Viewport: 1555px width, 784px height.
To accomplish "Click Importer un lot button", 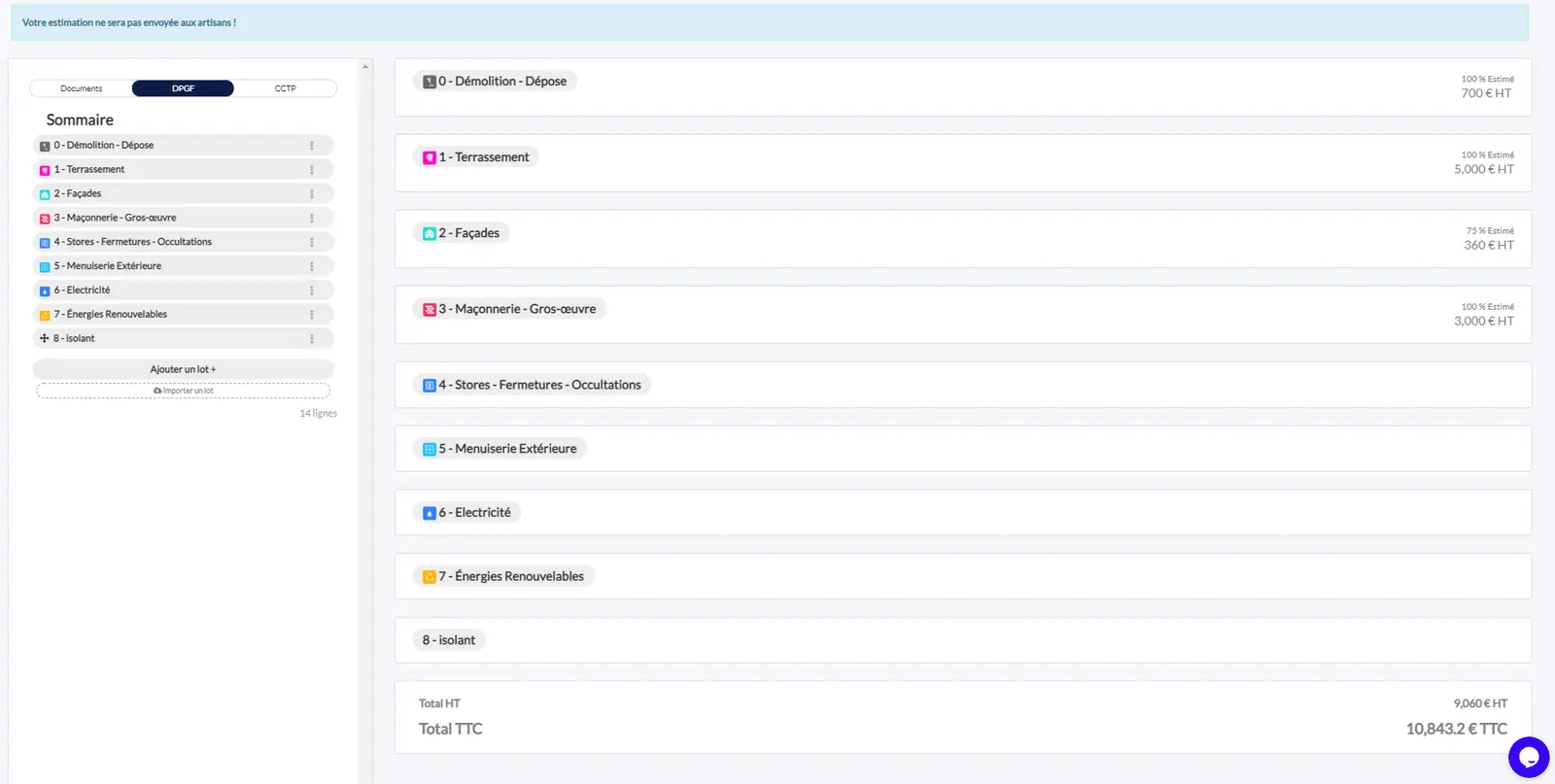I will click(x=183, y=391).
